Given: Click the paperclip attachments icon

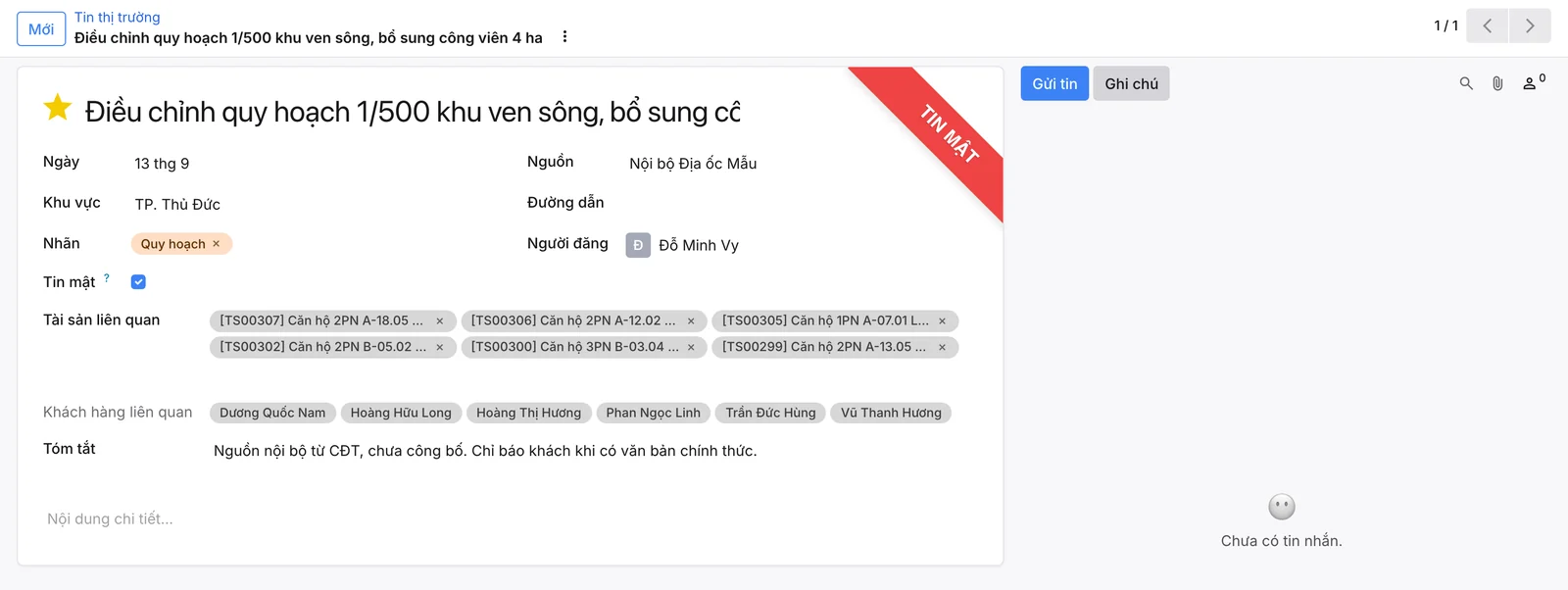Looking at the screenshot, I should pos(1497,83).
